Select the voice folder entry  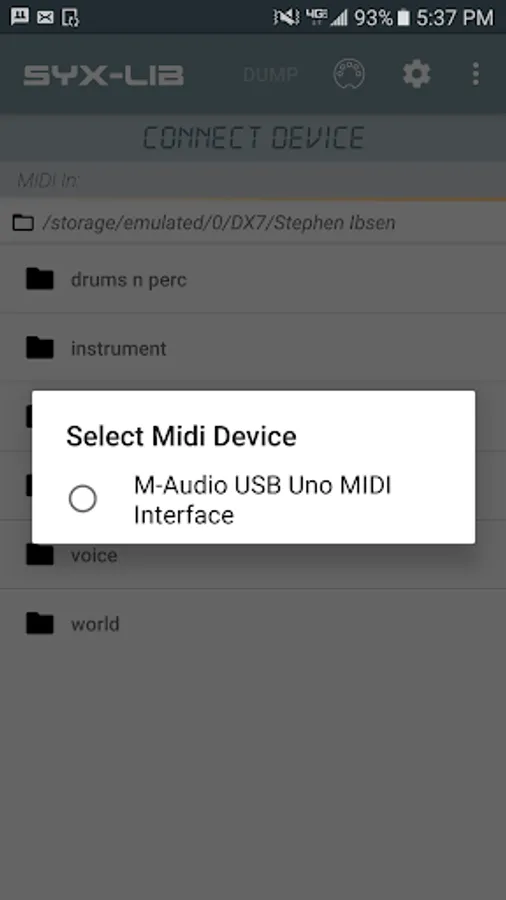(x=253, y=555)
